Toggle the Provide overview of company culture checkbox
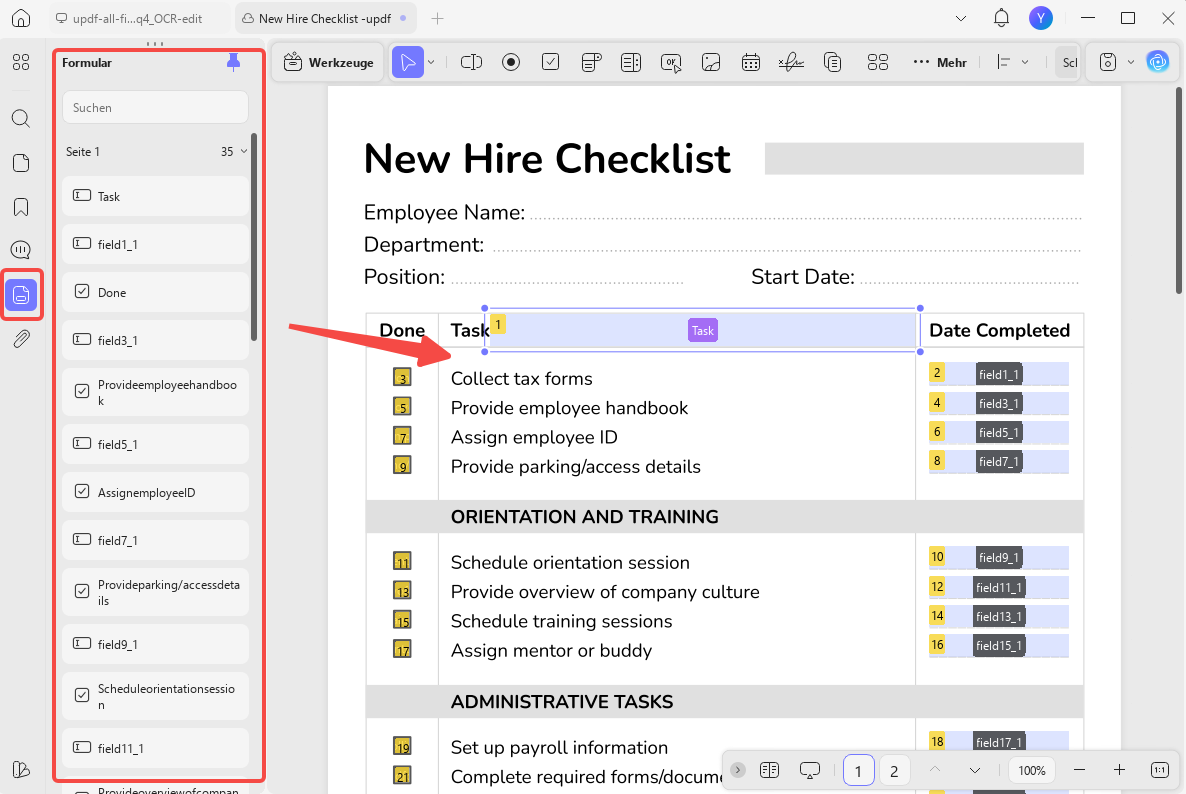 402,591
